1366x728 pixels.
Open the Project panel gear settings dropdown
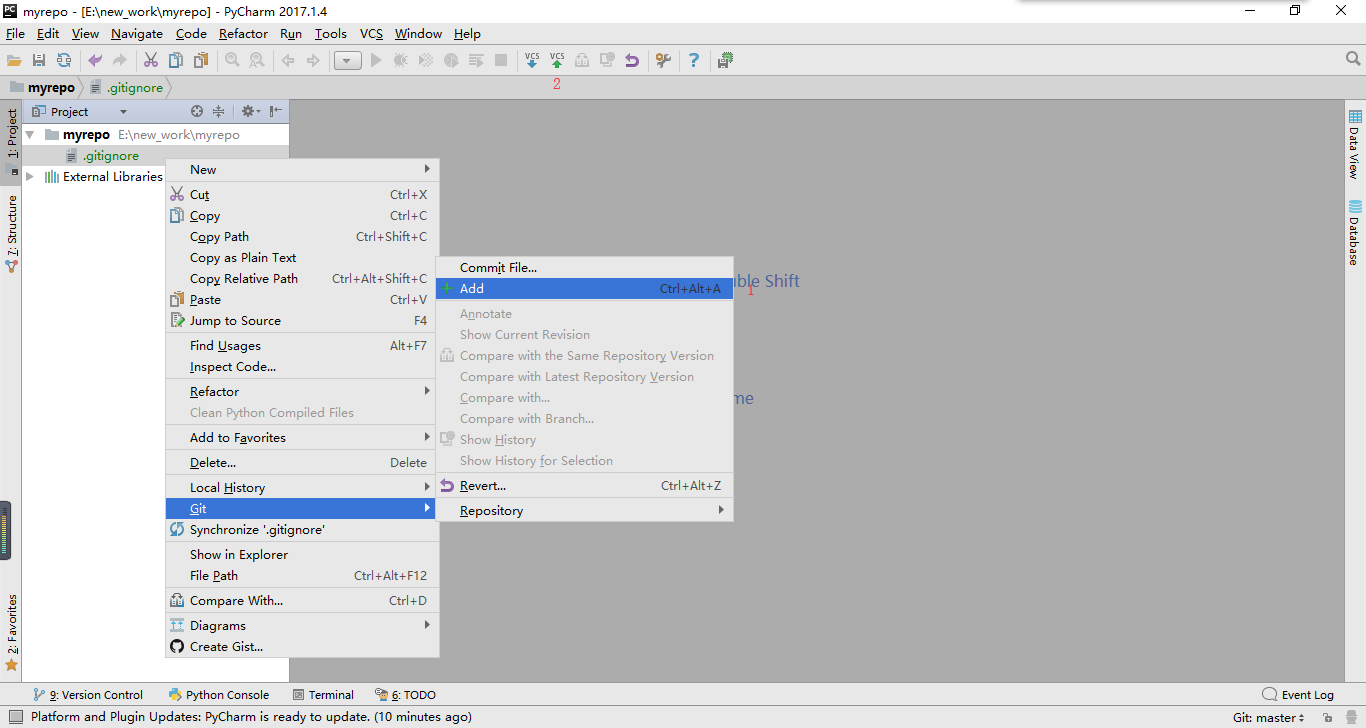pos(250,112)
